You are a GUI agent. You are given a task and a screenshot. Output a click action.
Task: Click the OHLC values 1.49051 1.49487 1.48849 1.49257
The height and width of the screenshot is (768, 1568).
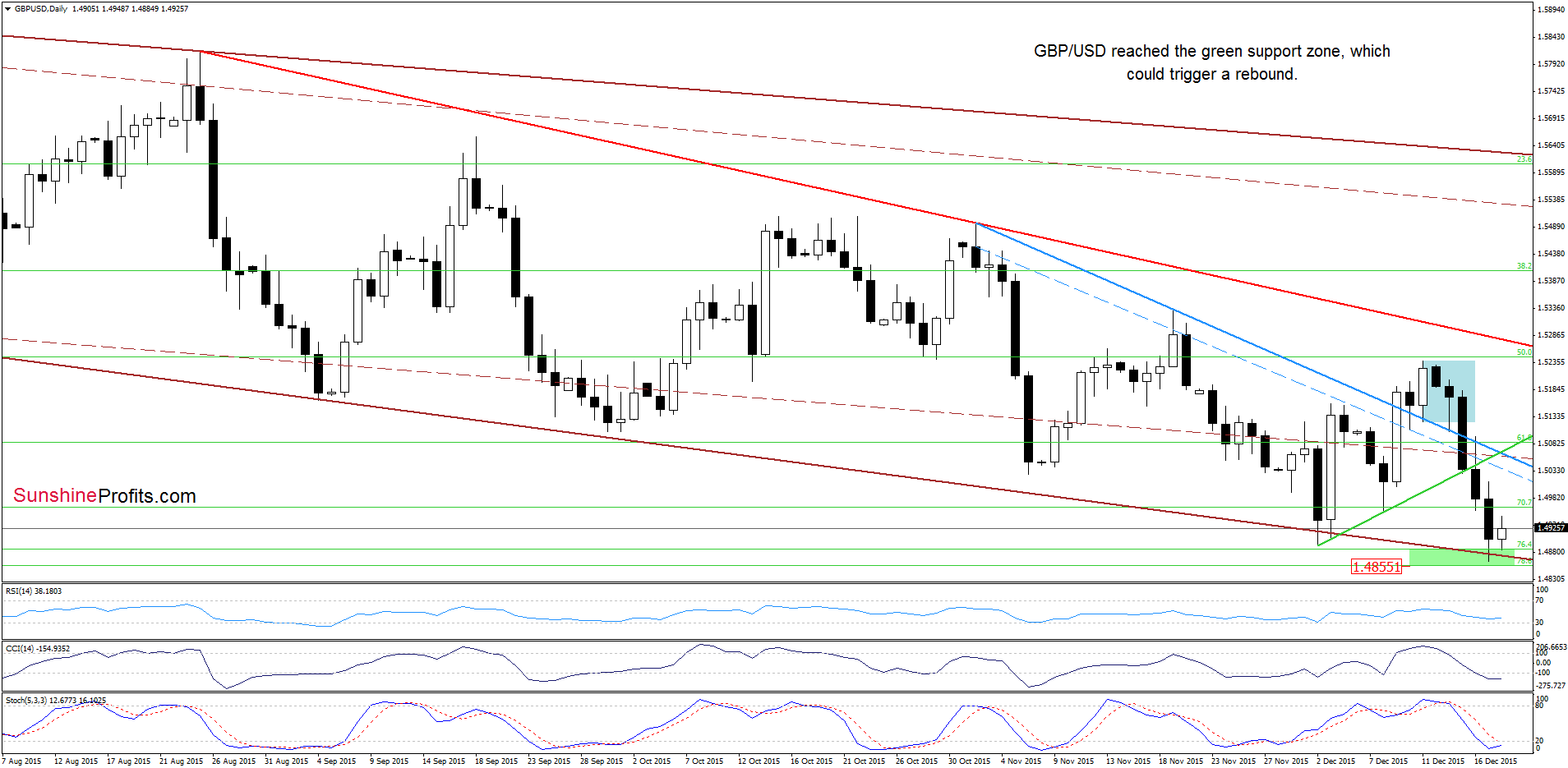coord(130,9)
